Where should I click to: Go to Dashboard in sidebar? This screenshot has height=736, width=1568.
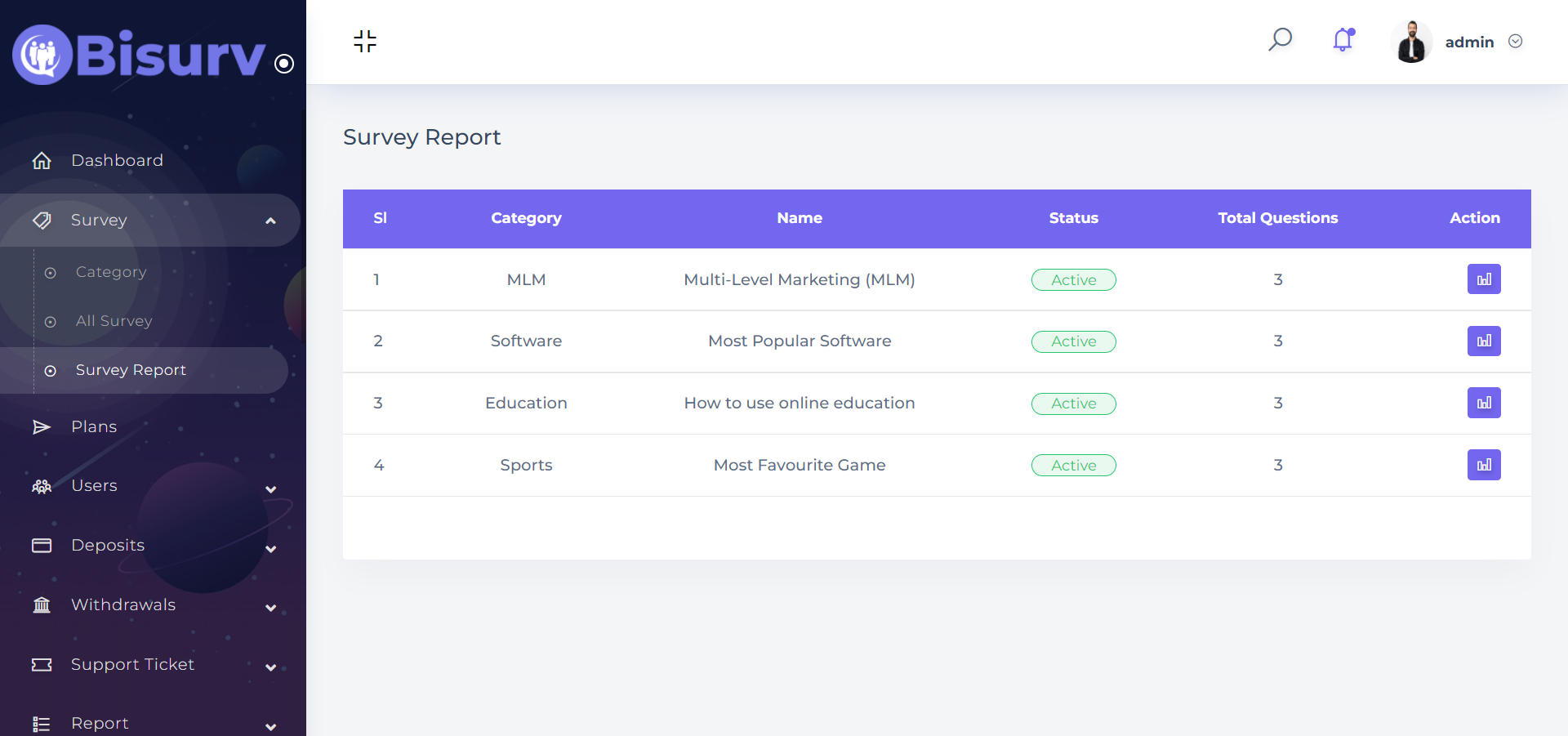pyautogui.click(x=117, y=161)
